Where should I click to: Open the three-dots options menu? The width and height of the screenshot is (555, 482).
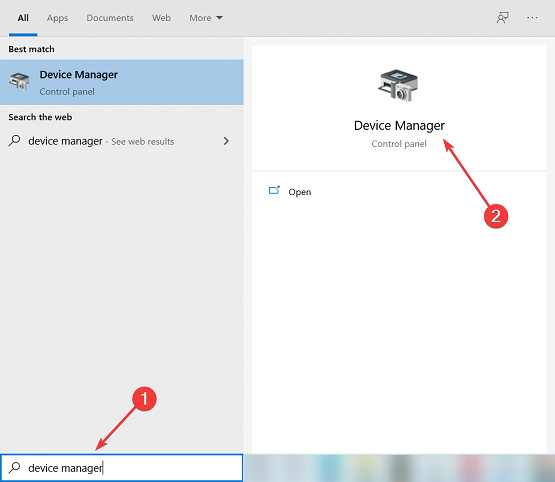point(532,17)
